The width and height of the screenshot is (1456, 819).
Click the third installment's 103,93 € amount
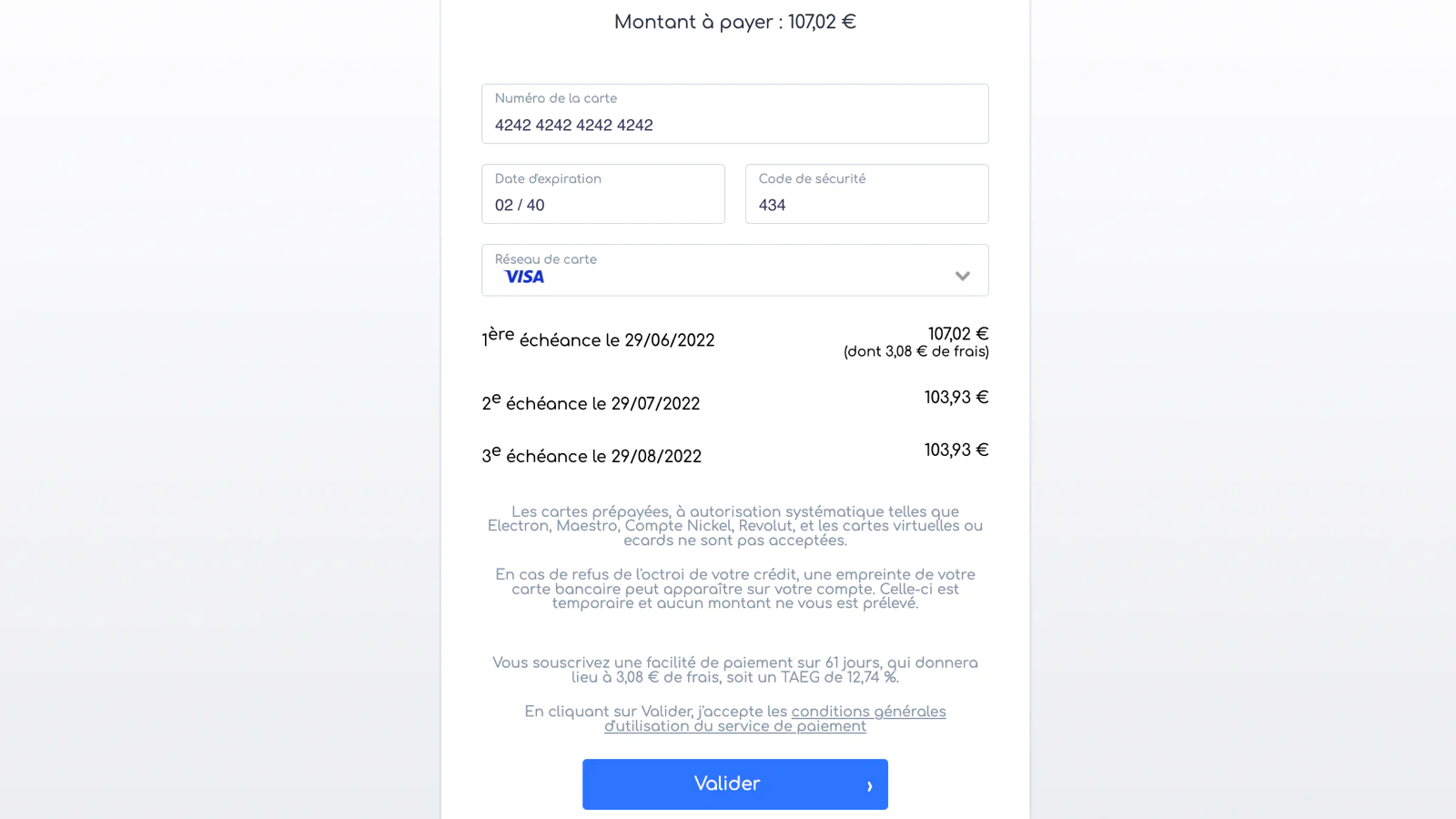pos(955,450)
